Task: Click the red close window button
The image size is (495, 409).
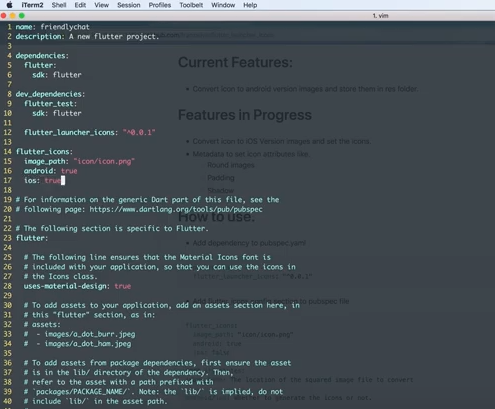Action: pos(4,16)
